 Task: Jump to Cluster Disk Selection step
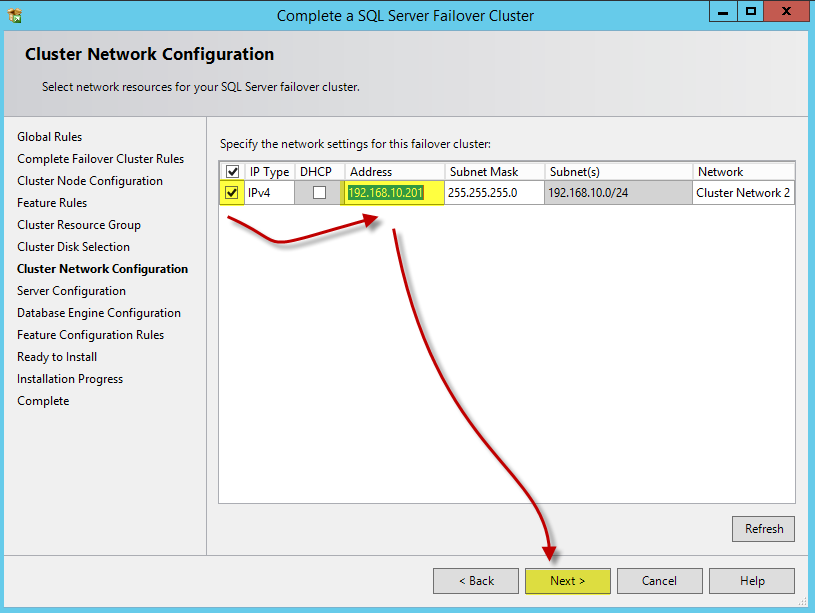73,247
